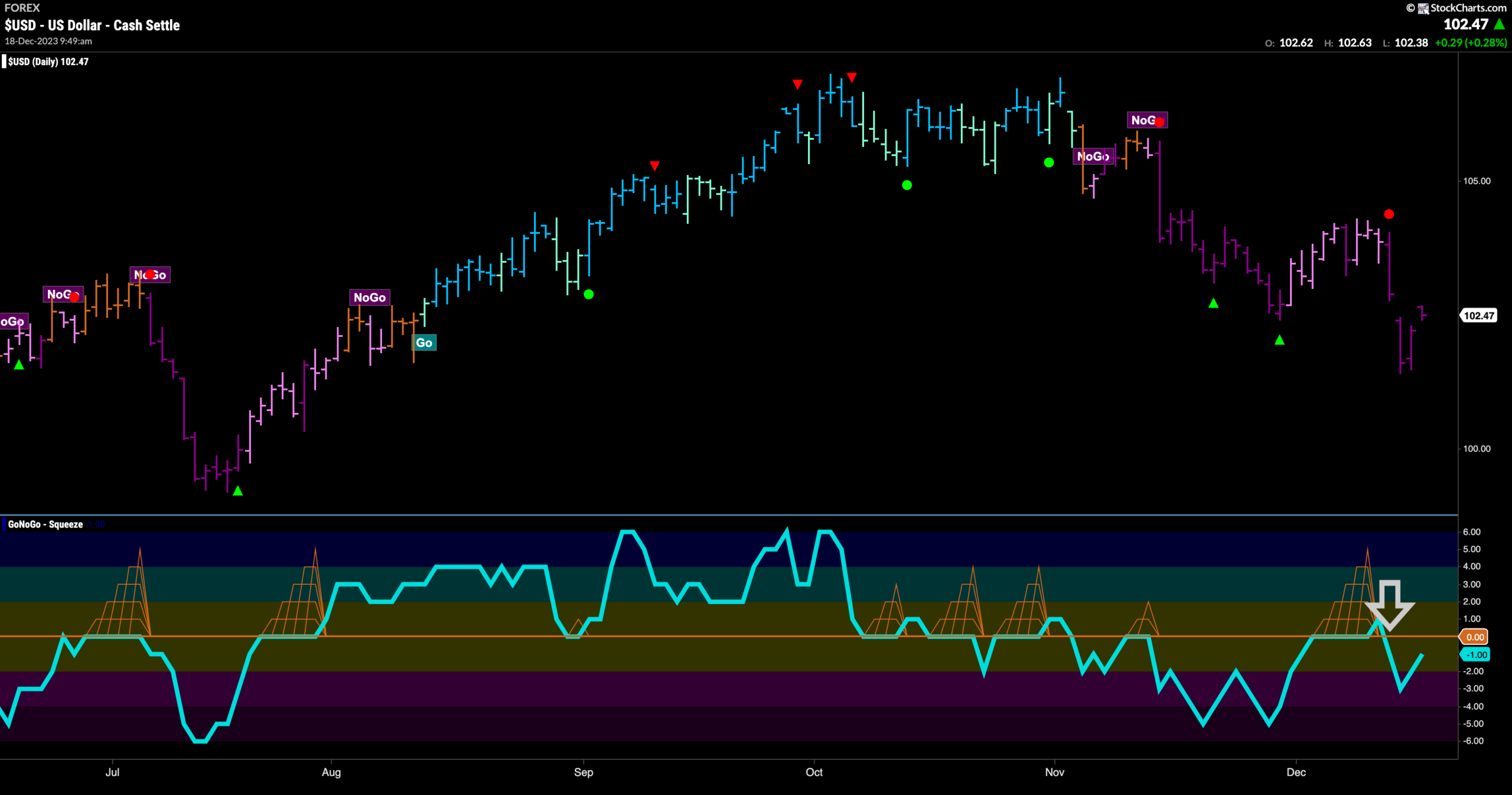Click the orange 0.00 squeeze level tag
1512x795 pixels.
point(1475,637)
